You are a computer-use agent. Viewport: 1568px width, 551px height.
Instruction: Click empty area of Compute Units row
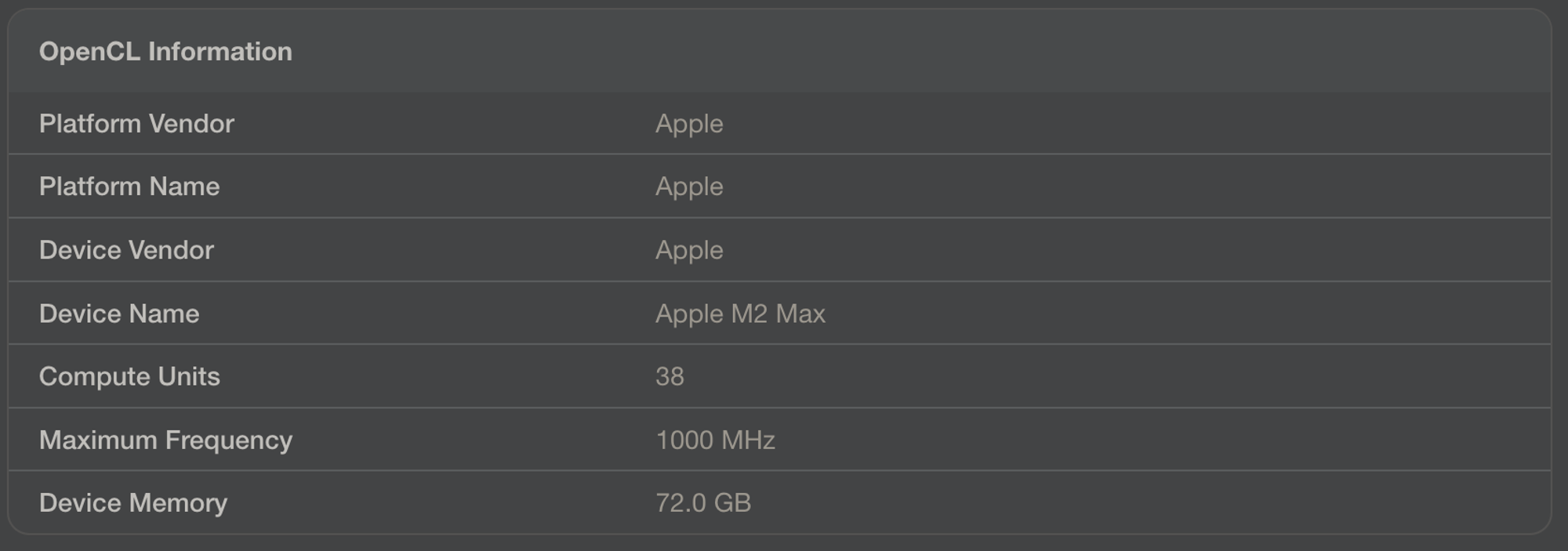click(x=1176, y=377)
